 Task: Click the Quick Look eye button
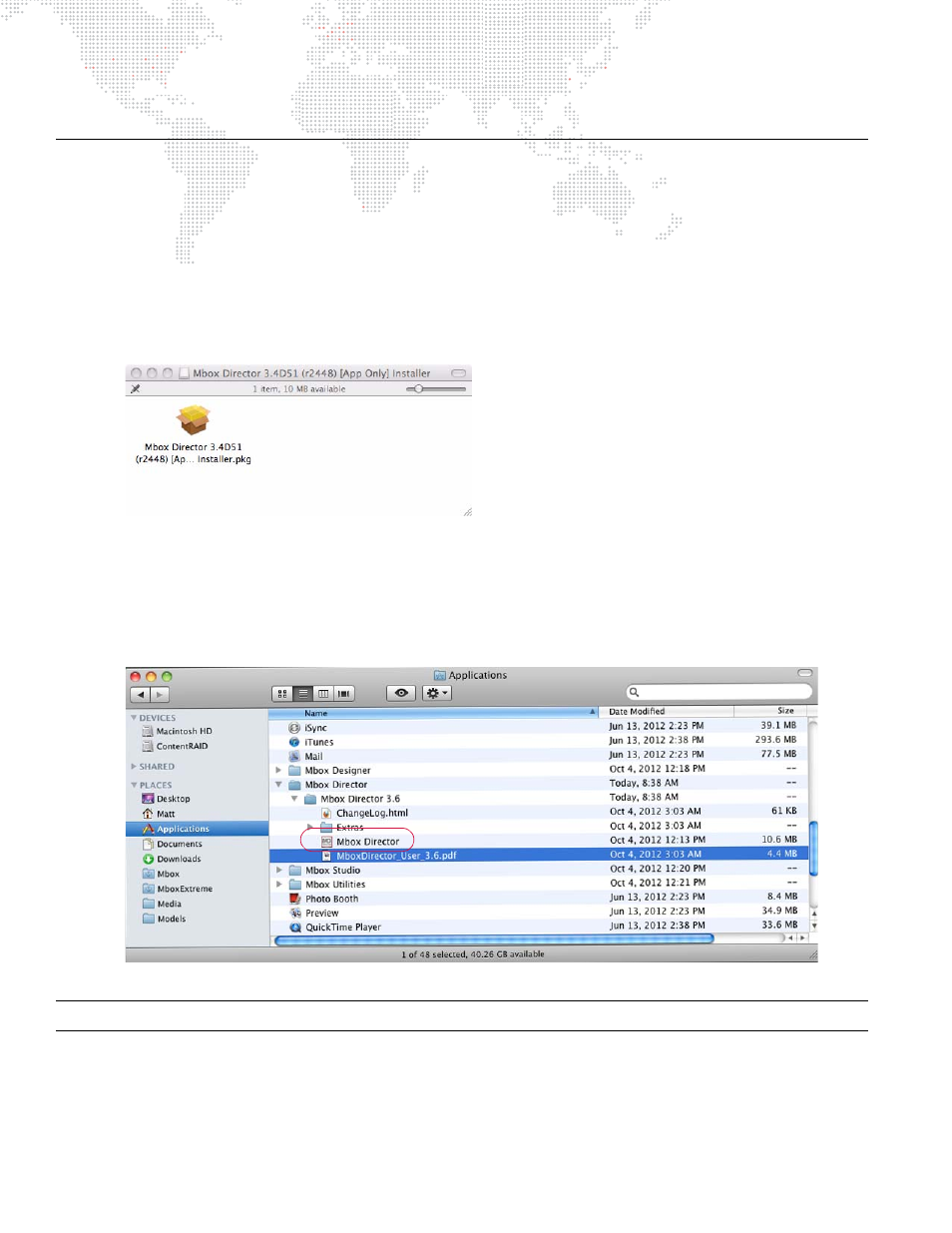click(x=401, y=693)
